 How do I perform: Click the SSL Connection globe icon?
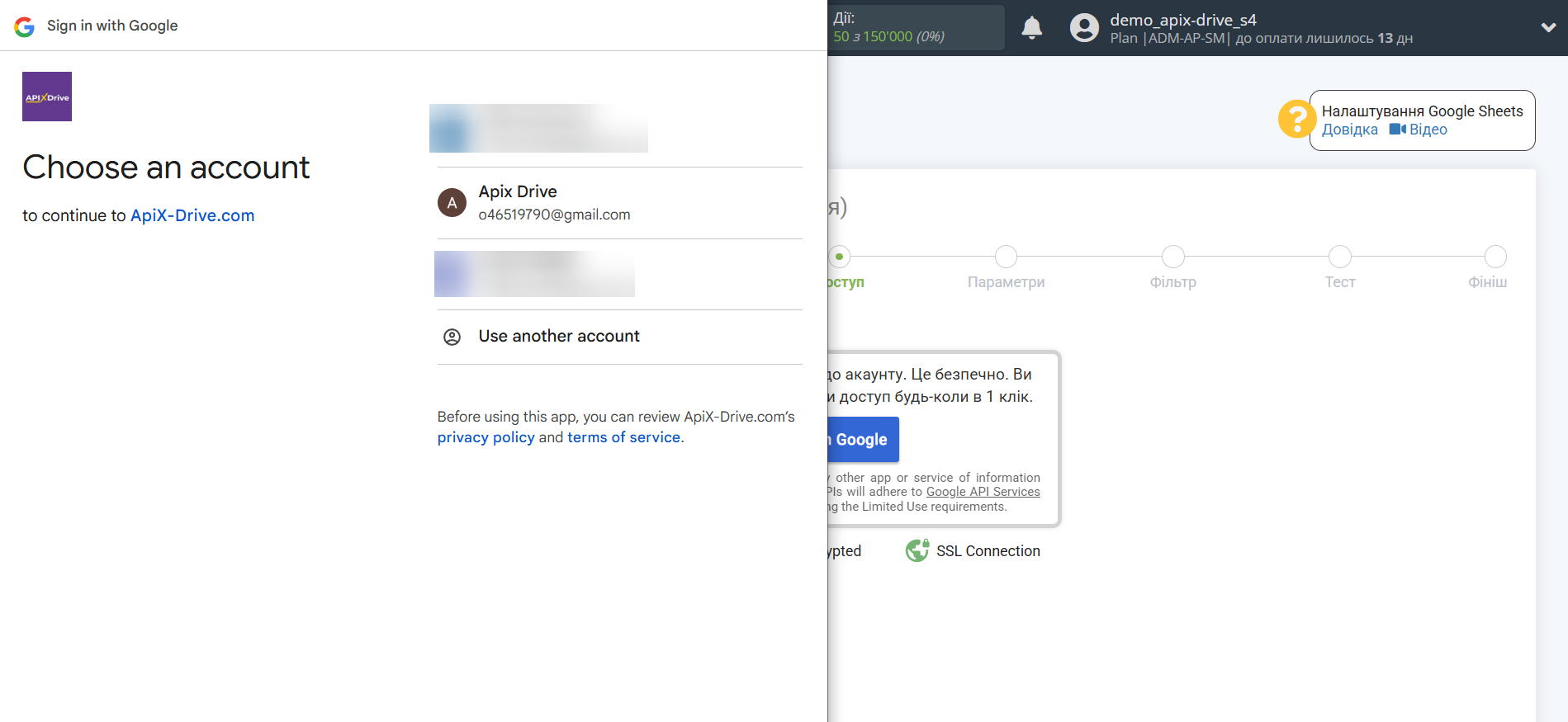[x=917, y=550]
